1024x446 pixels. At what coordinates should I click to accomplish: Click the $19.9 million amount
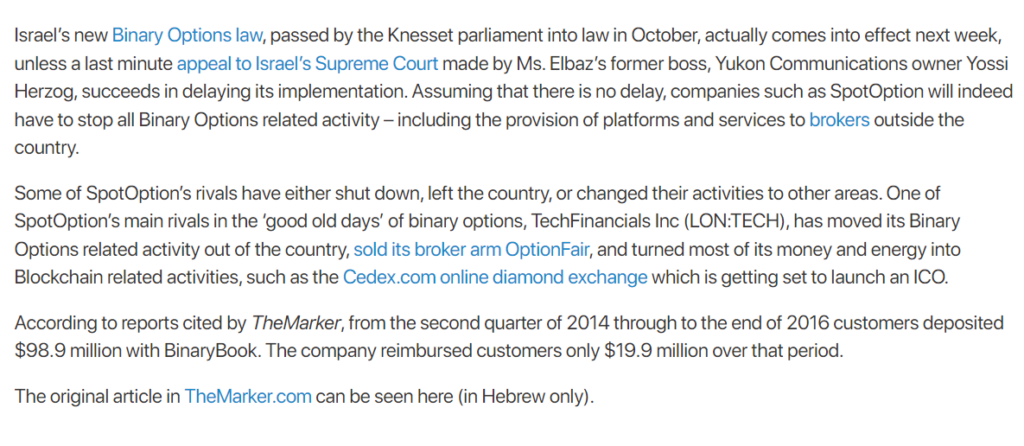647,351
